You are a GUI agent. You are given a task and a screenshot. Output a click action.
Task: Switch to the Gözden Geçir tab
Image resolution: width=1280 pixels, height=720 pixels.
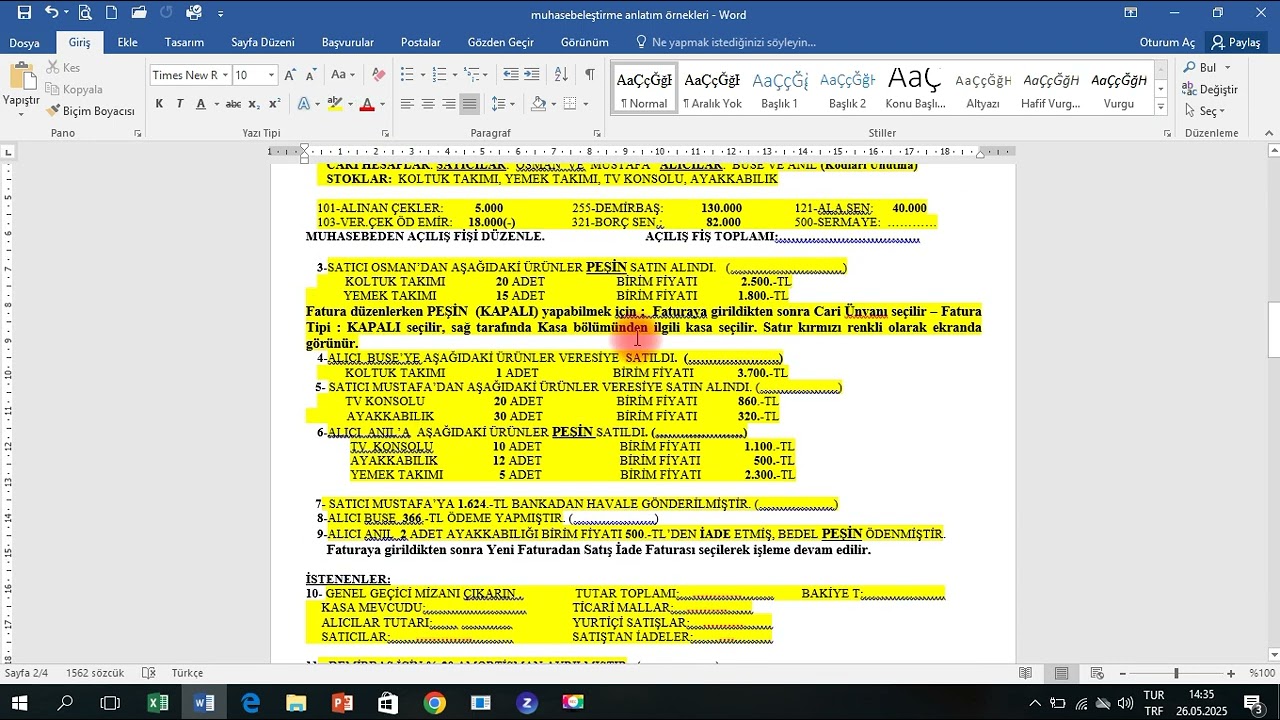click(x=500, y=42)
